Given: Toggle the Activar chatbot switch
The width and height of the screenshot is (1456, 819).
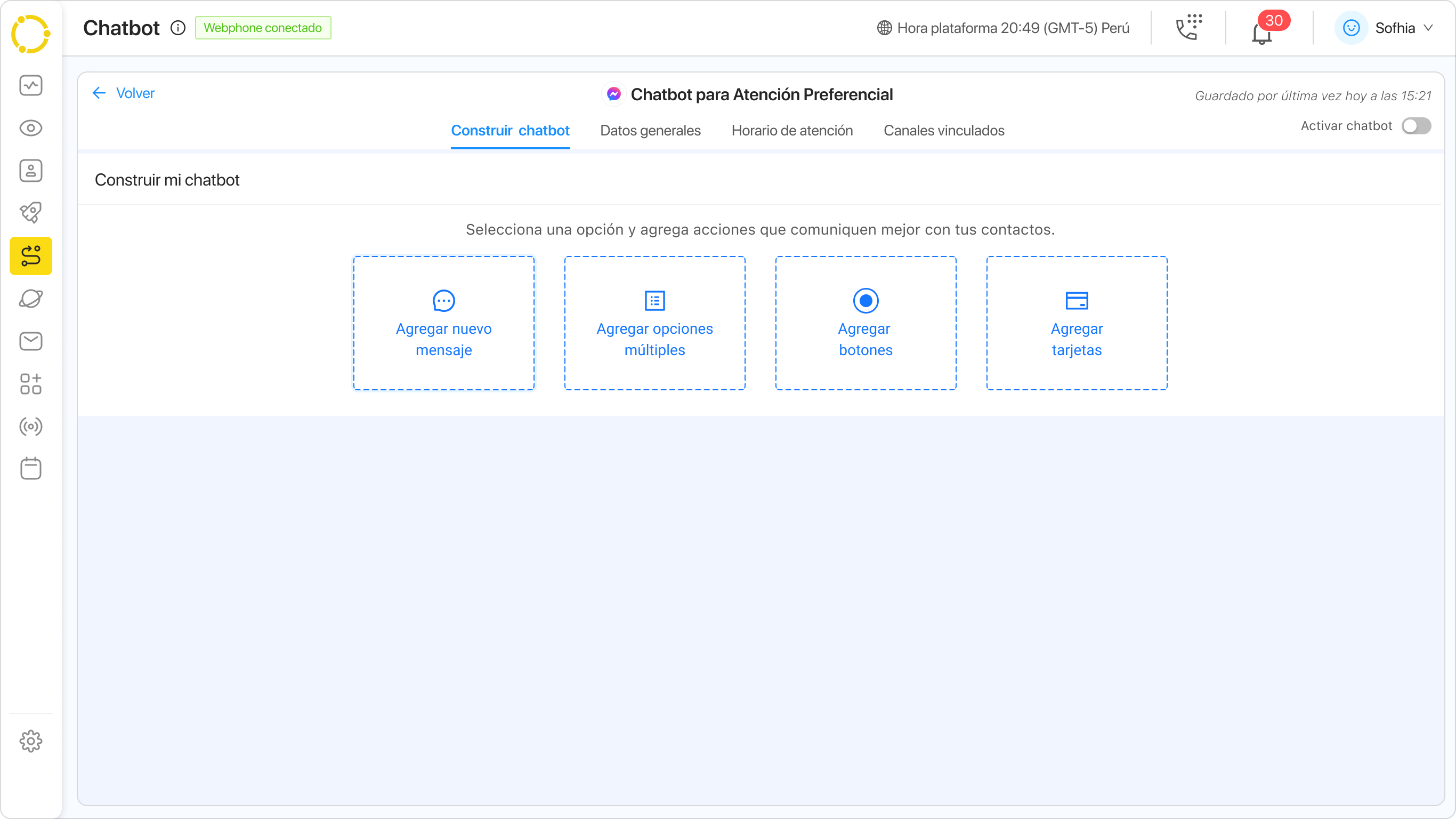Looking at the screenshot, I should 1416,125.
